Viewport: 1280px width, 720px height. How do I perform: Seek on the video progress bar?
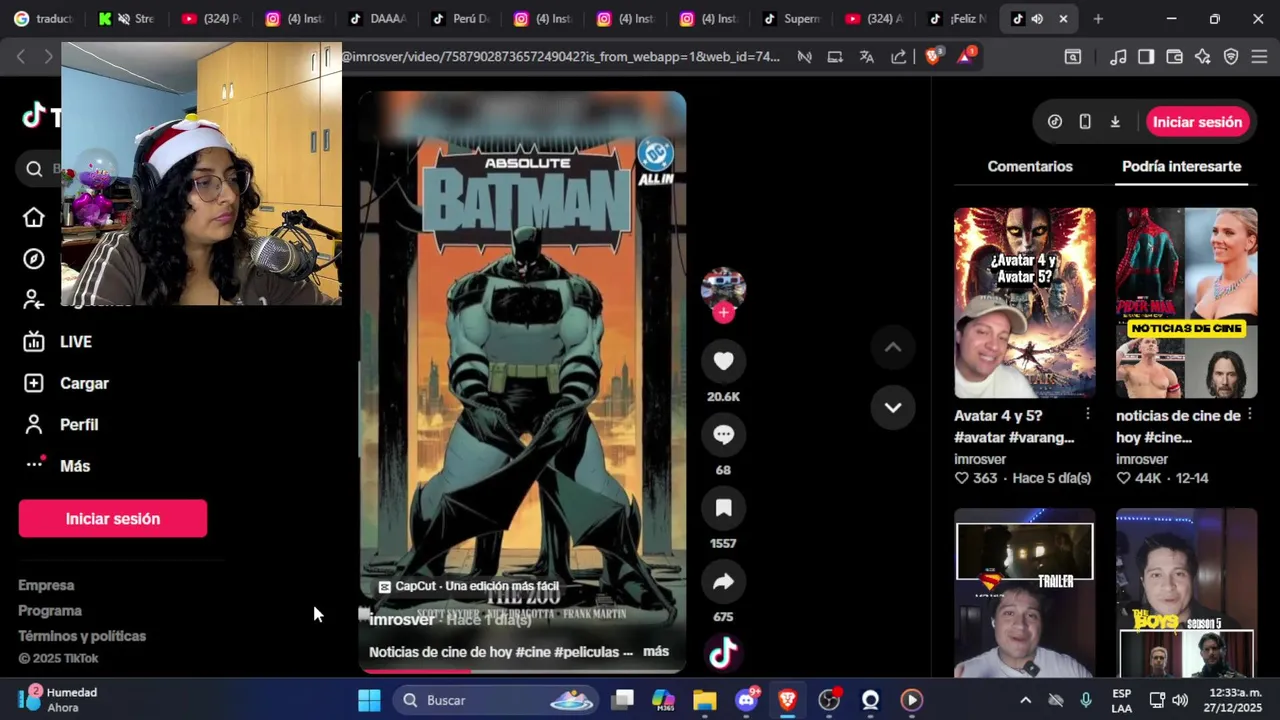click(x=522, y=671)
